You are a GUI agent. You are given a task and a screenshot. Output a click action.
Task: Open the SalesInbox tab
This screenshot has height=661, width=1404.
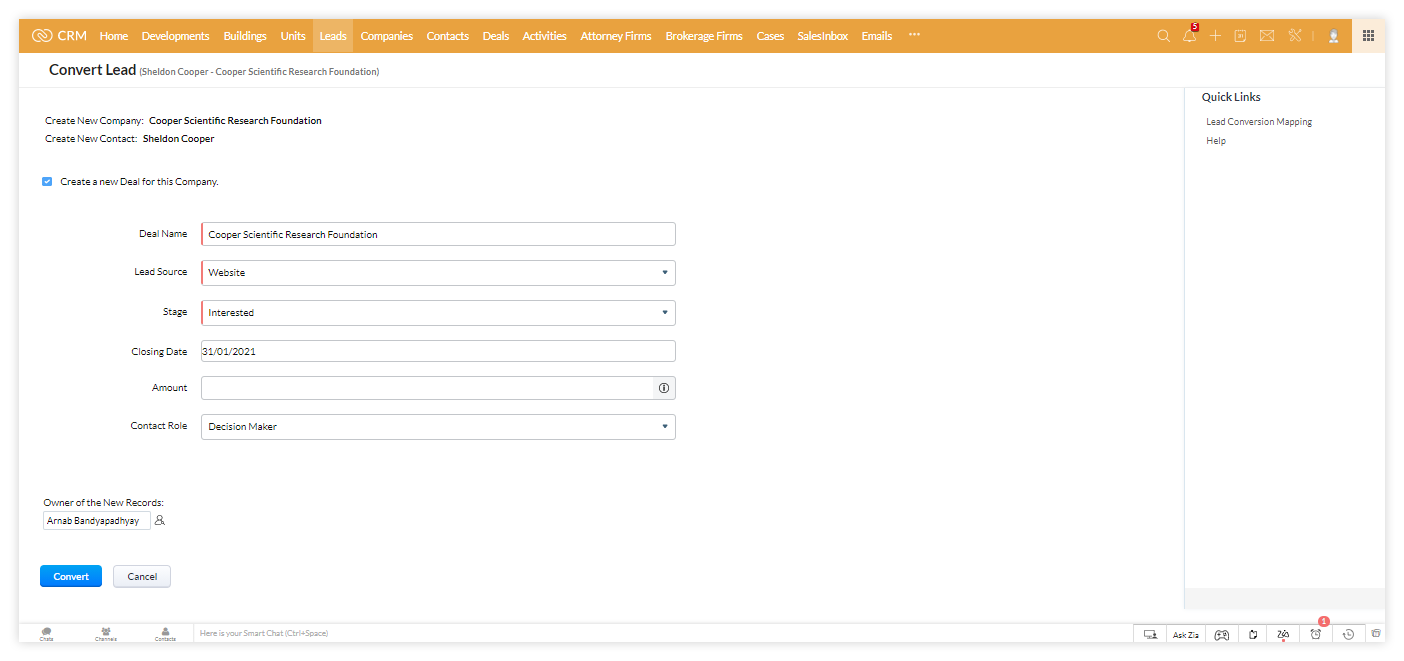coord(823,36)
